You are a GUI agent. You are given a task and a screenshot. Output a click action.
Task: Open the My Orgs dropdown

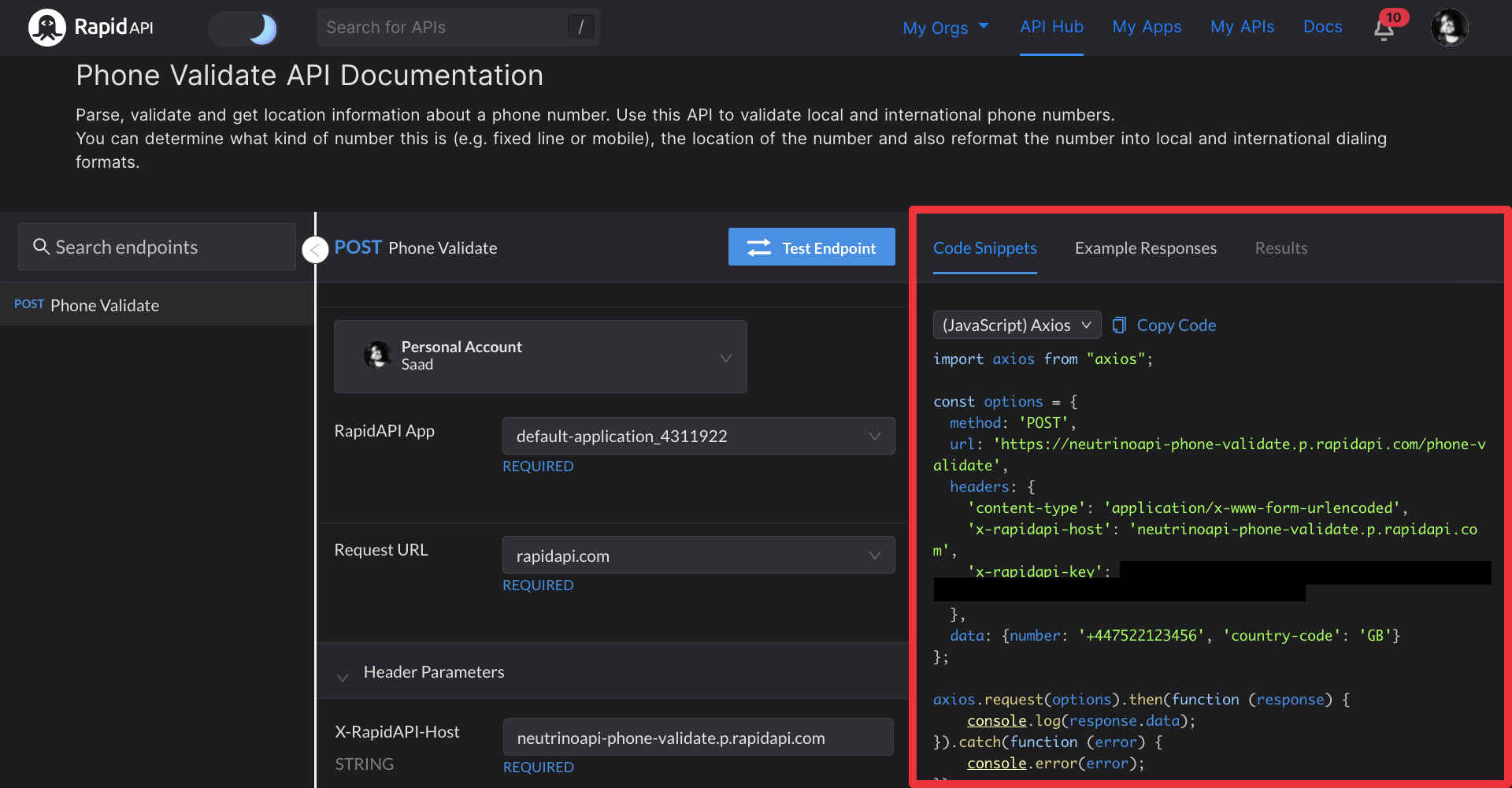click(x=945, y=28)
